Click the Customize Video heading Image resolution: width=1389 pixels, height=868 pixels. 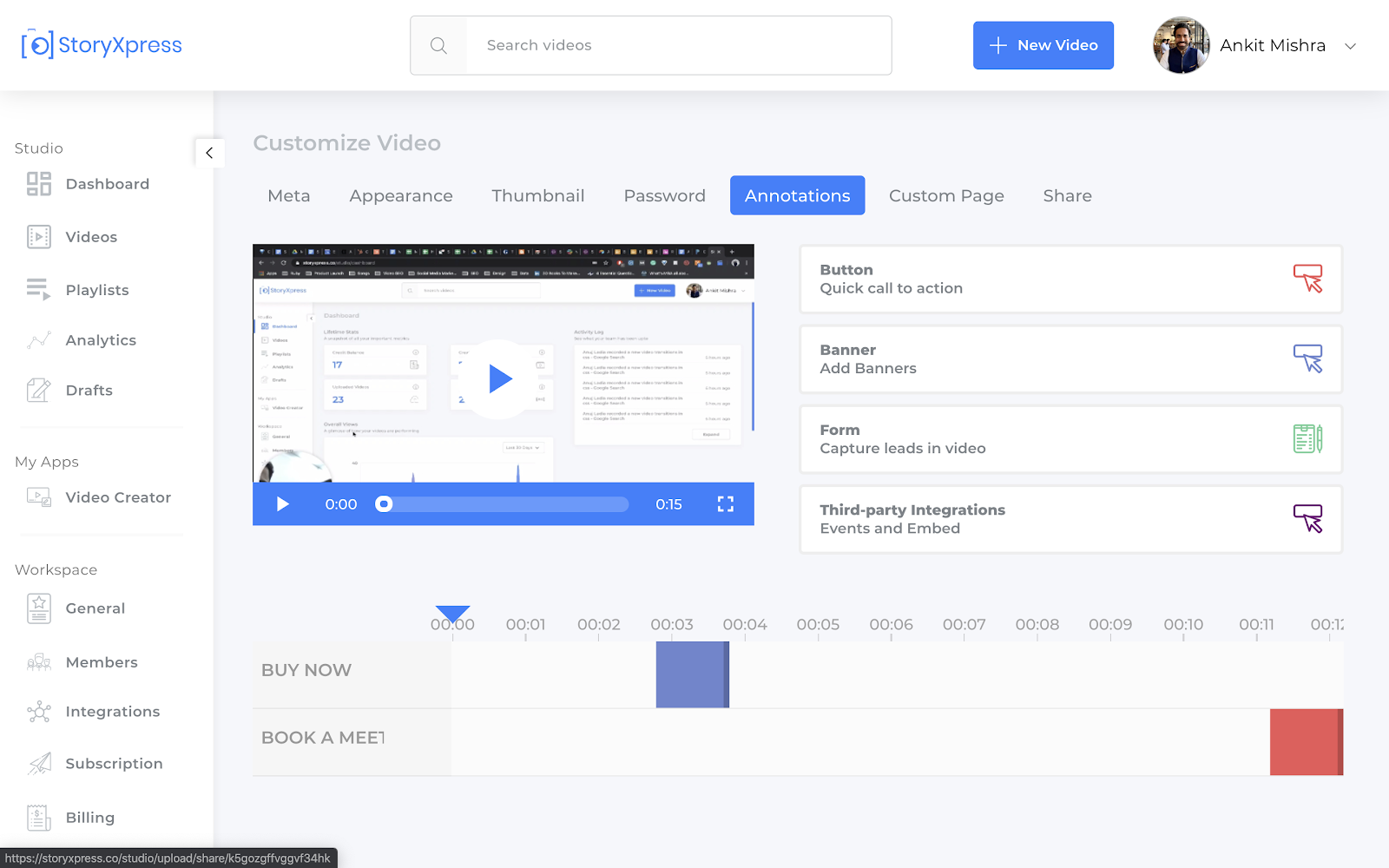347,143
